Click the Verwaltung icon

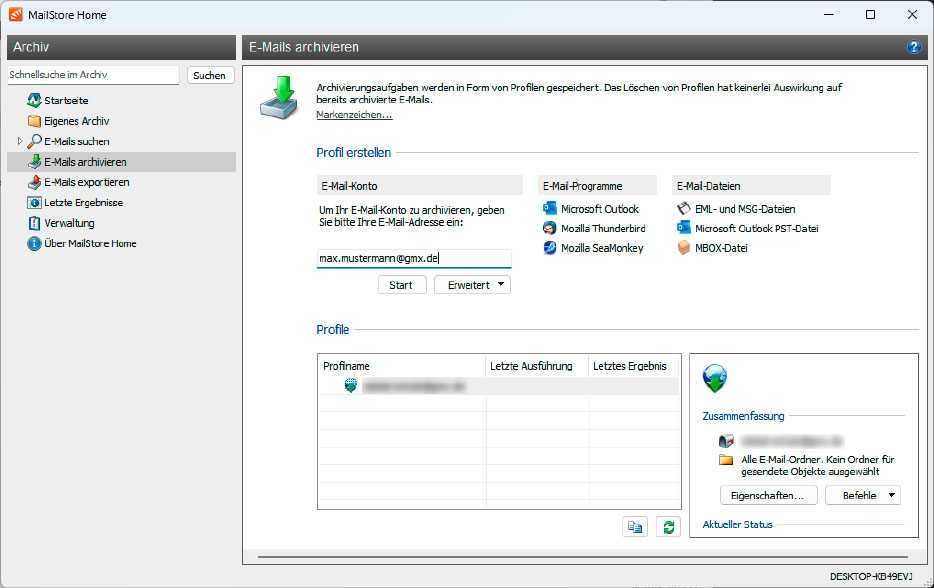(35, 223)
